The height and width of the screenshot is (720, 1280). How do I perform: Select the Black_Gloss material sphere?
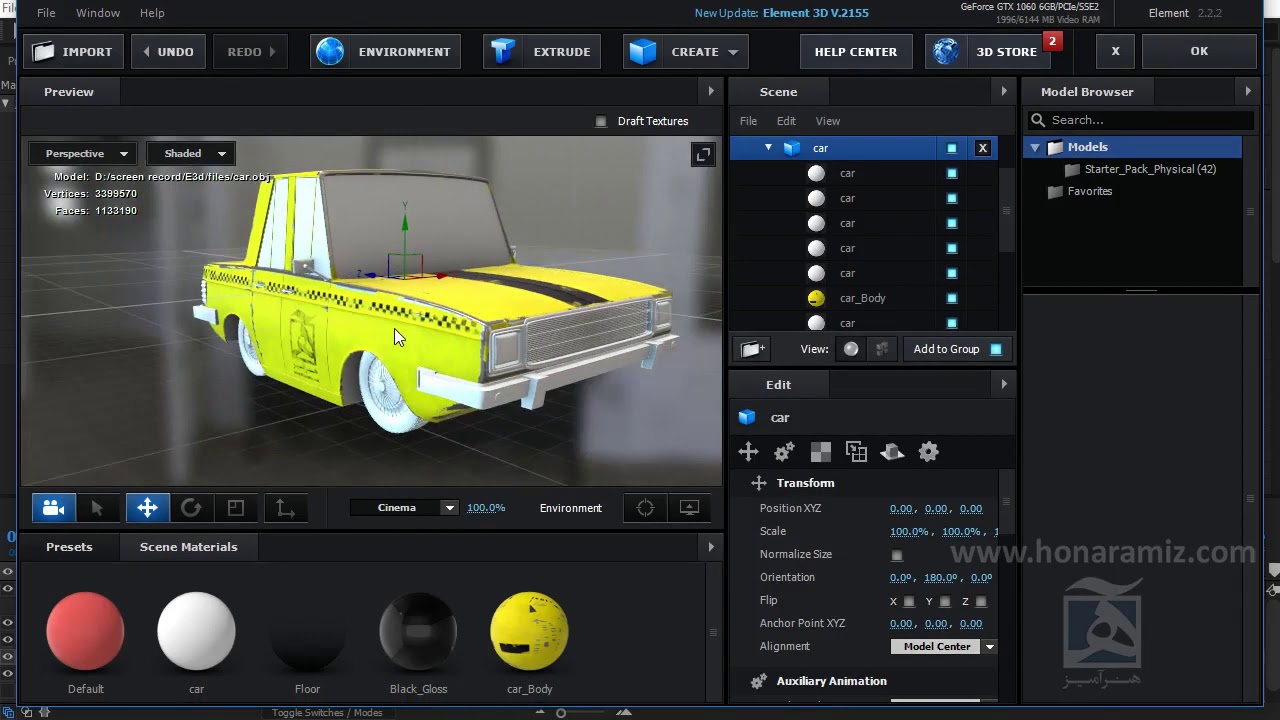point(418,631)
